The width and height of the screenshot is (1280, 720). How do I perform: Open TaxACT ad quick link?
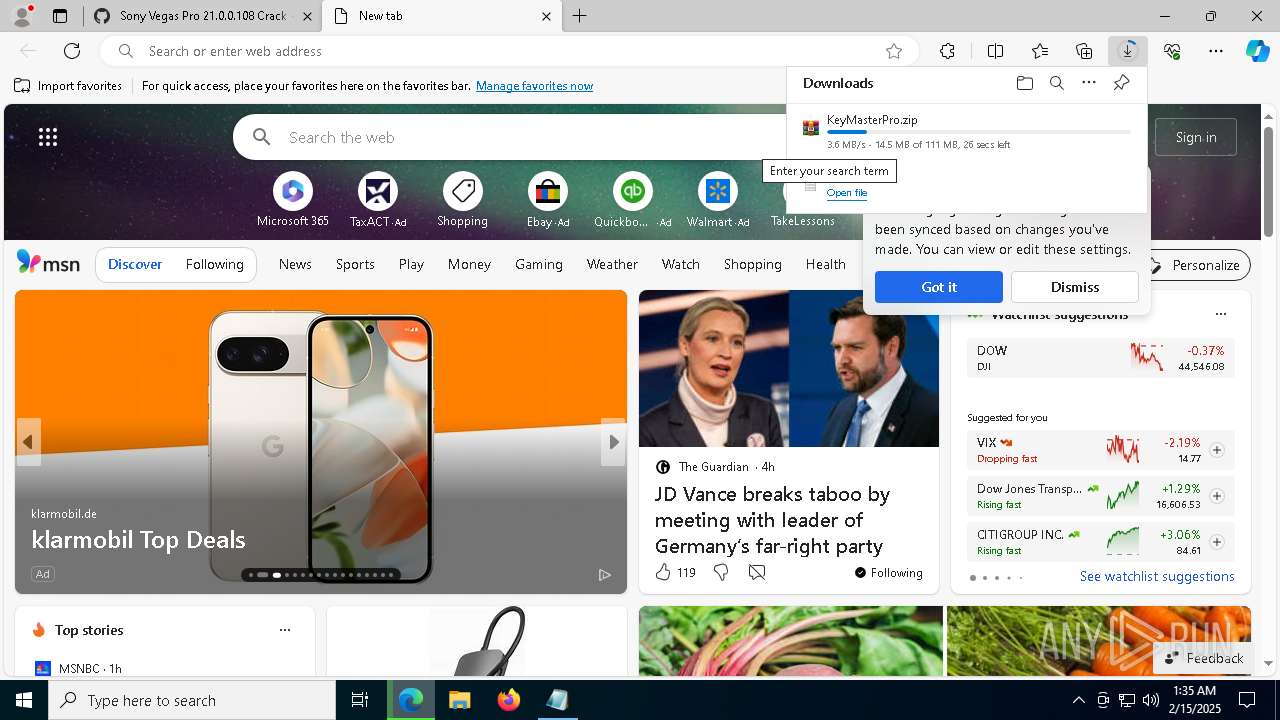[378, 200]
